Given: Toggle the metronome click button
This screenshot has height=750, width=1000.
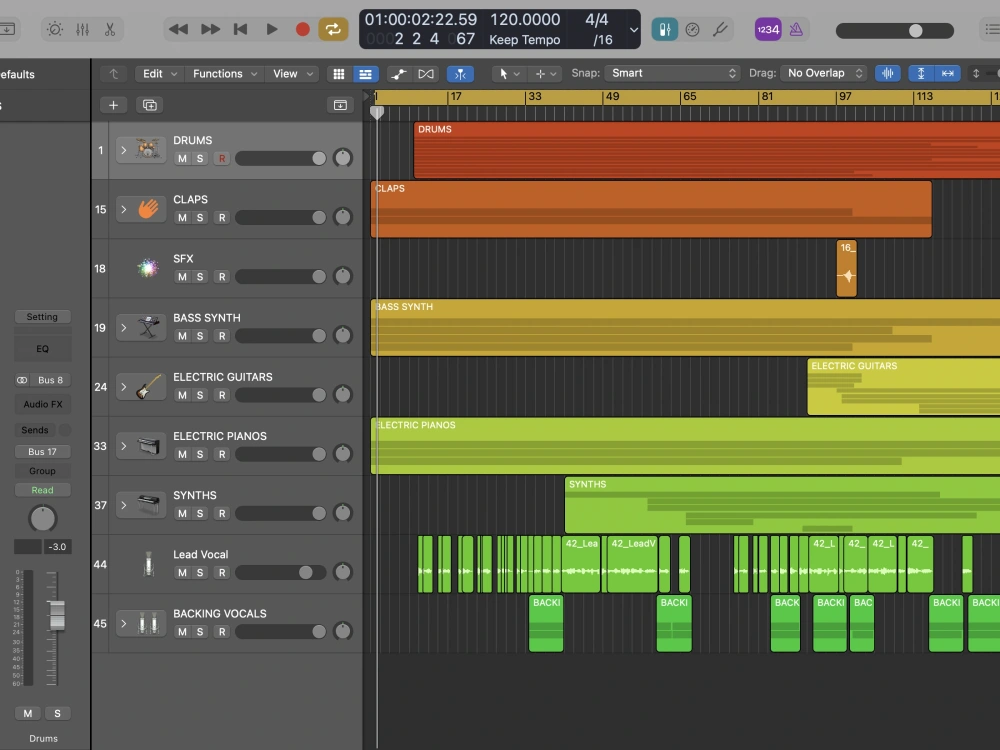Looking at the screenshot, I should point(796,29).
